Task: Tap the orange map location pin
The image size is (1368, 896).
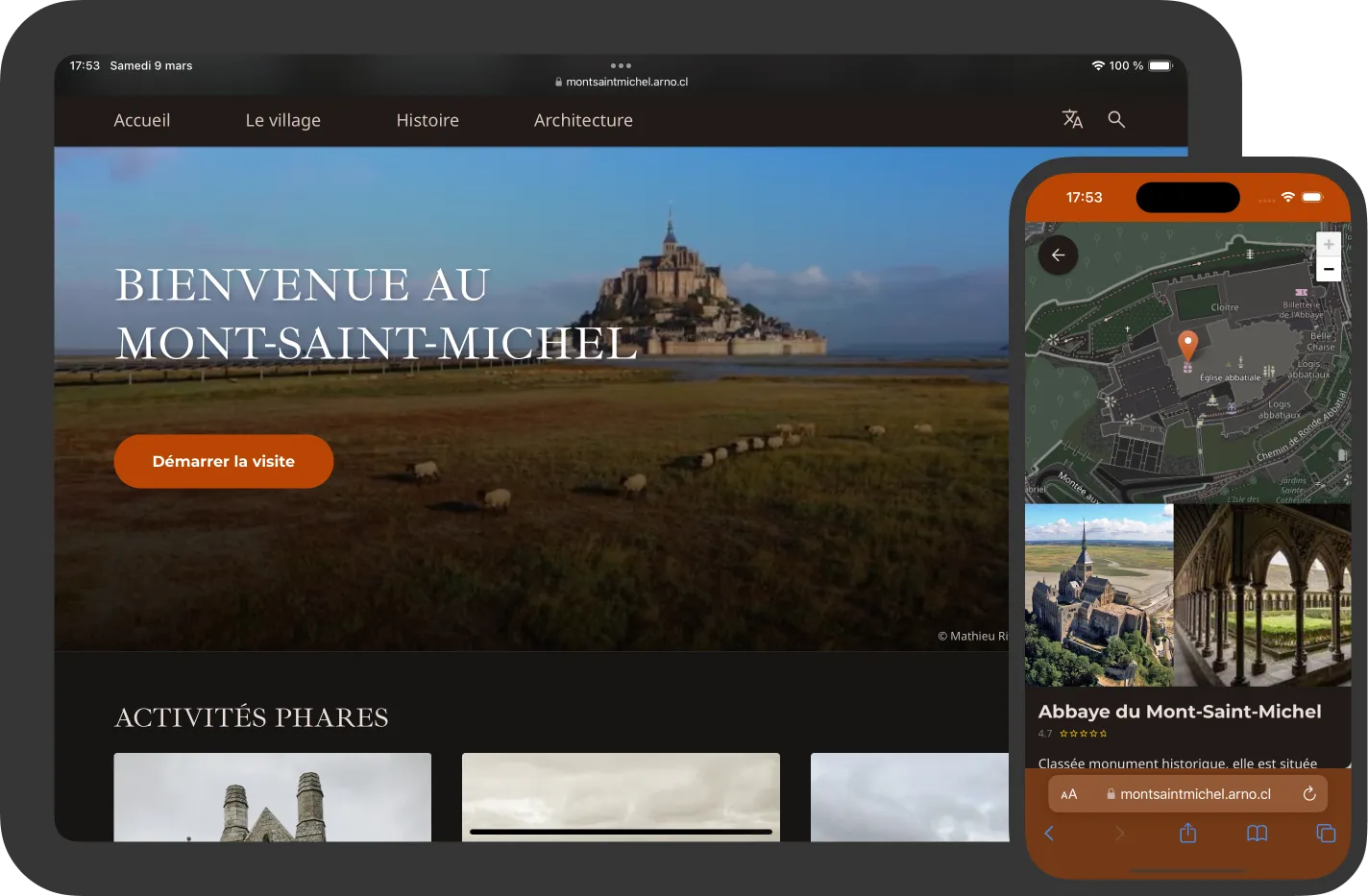Action: click(x=1187, y=346)
